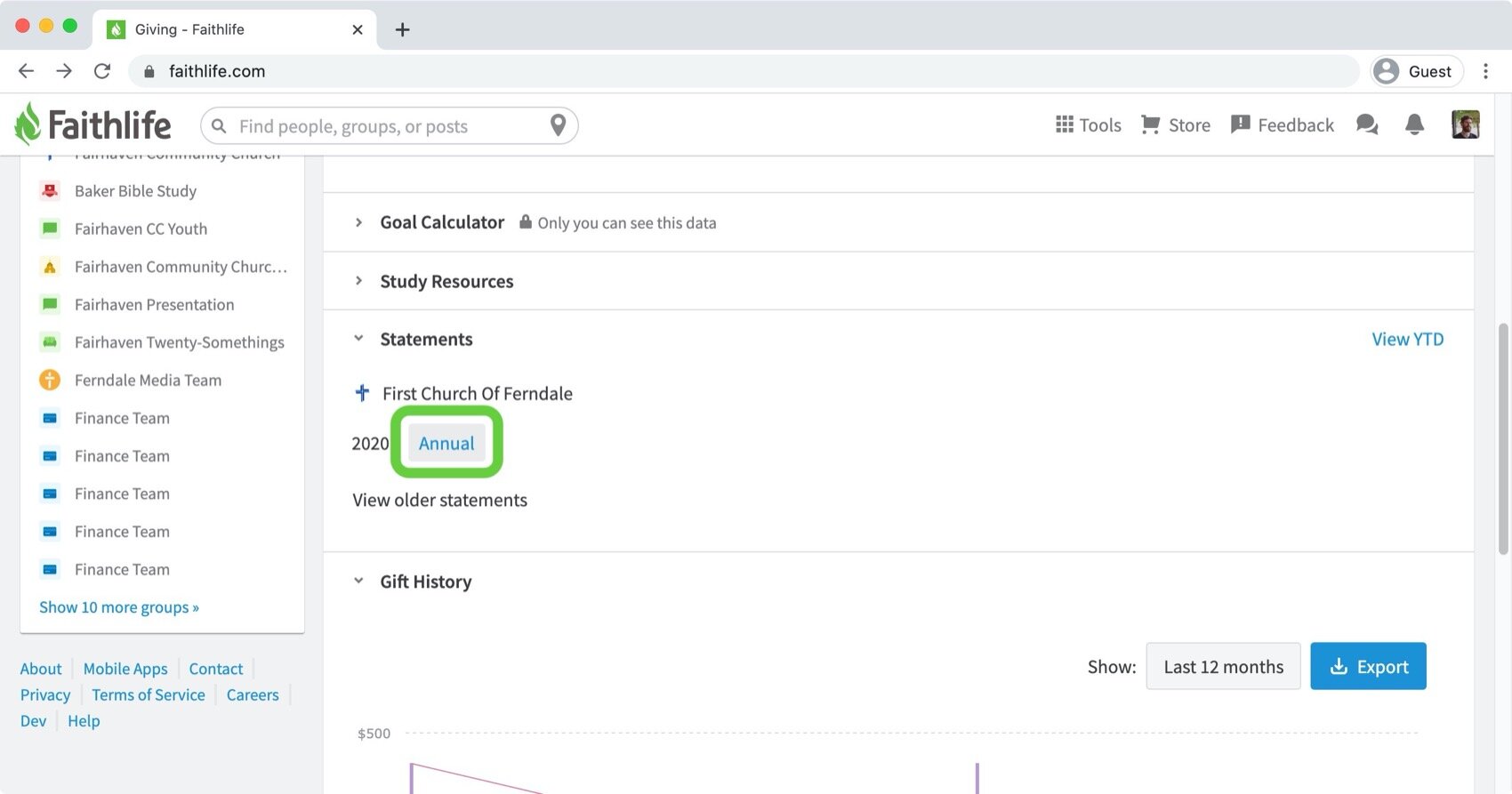Open Fairhaven Presentation group
Viewport: 1512px width, 794px height.
pyautogui.click(x=155, y=304)
